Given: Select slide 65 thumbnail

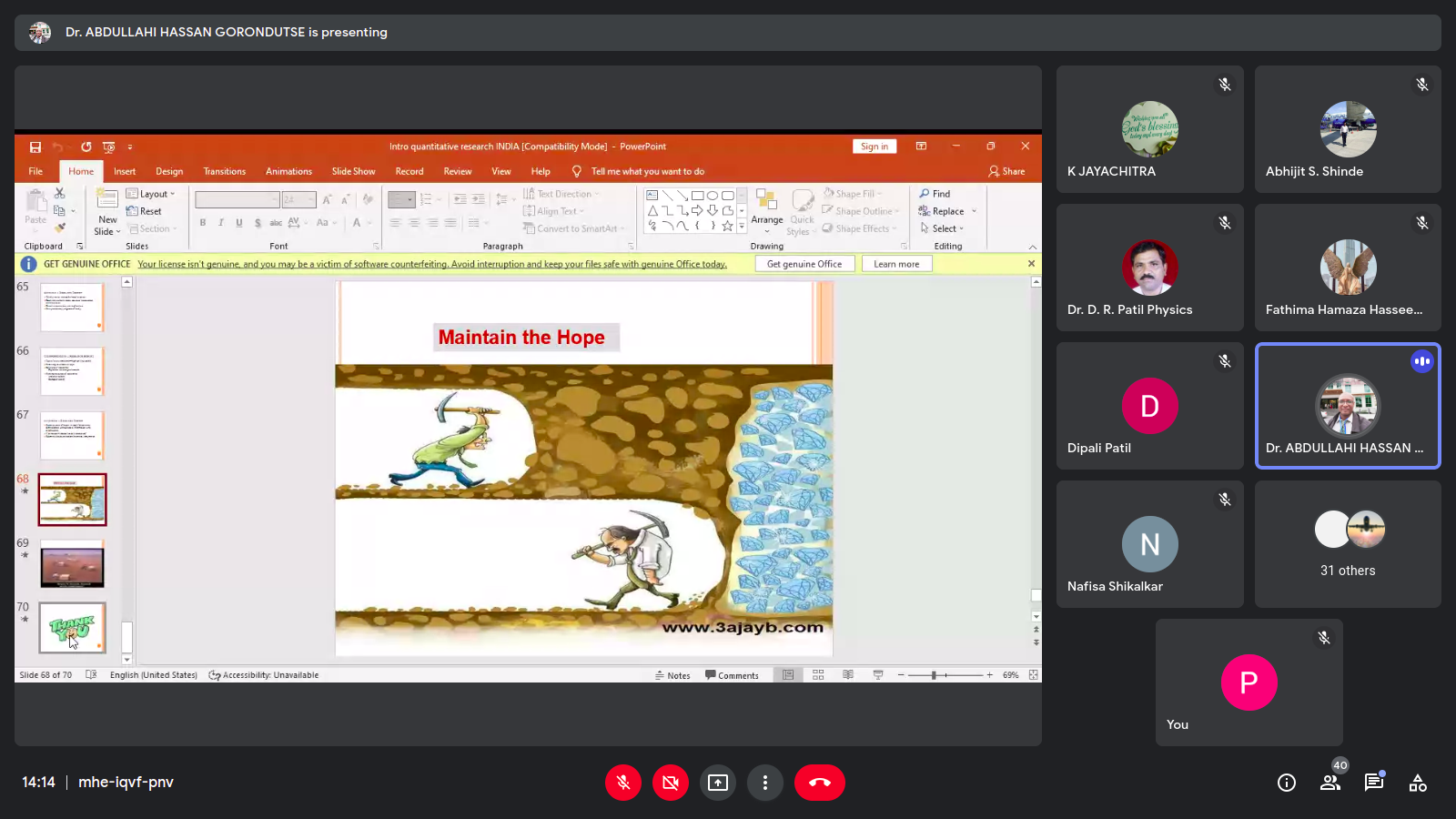Looking at the screenshot, I should [x=72, y=307].
